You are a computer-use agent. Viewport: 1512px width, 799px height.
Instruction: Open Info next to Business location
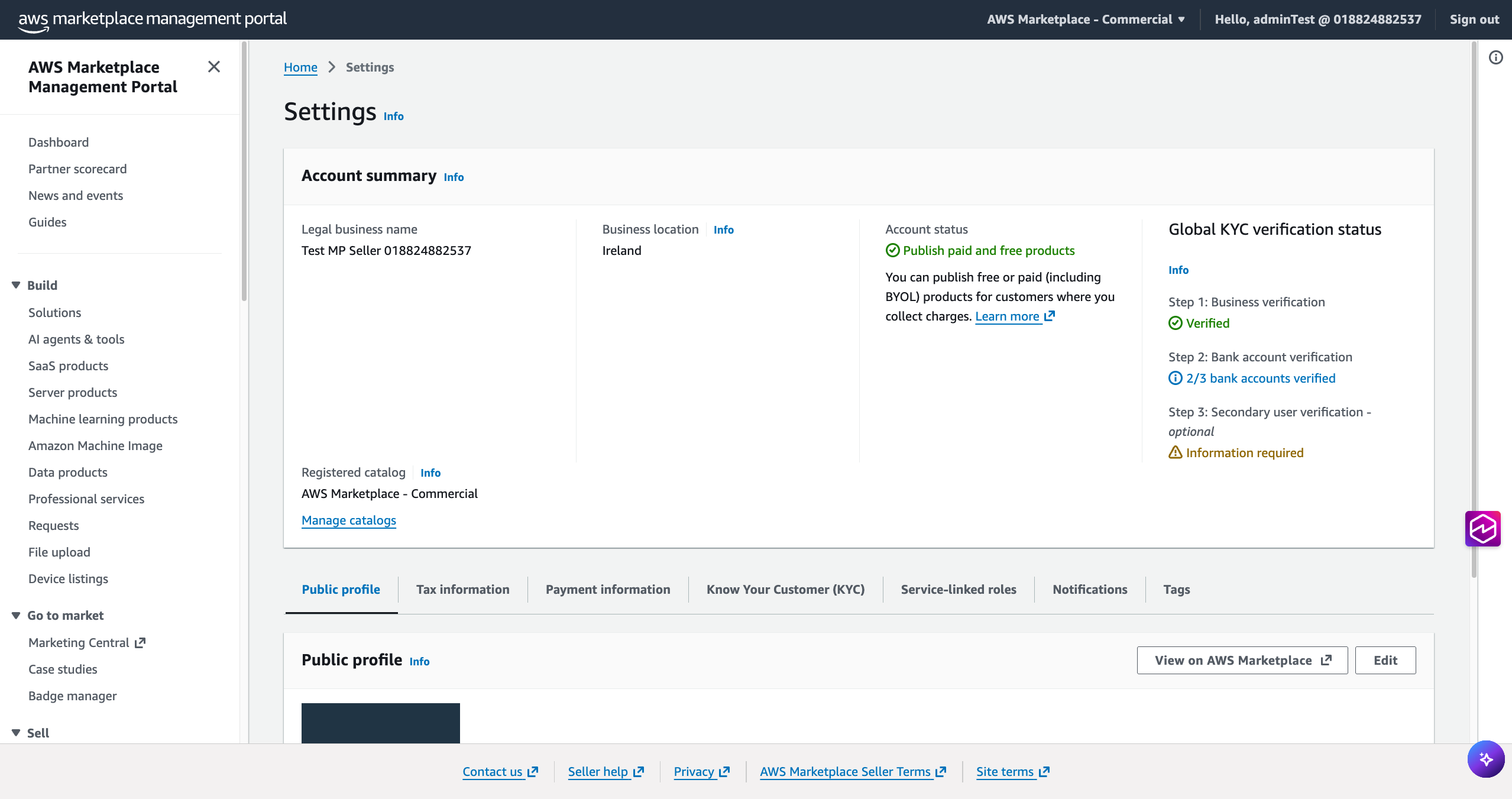point(723,229)
